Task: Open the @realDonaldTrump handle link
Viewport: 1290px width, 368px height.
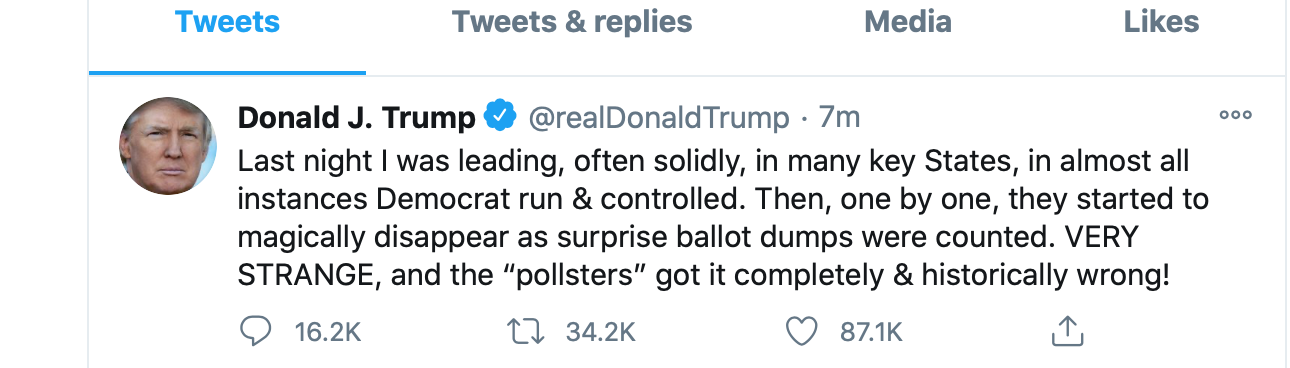Action: [658, 118]
